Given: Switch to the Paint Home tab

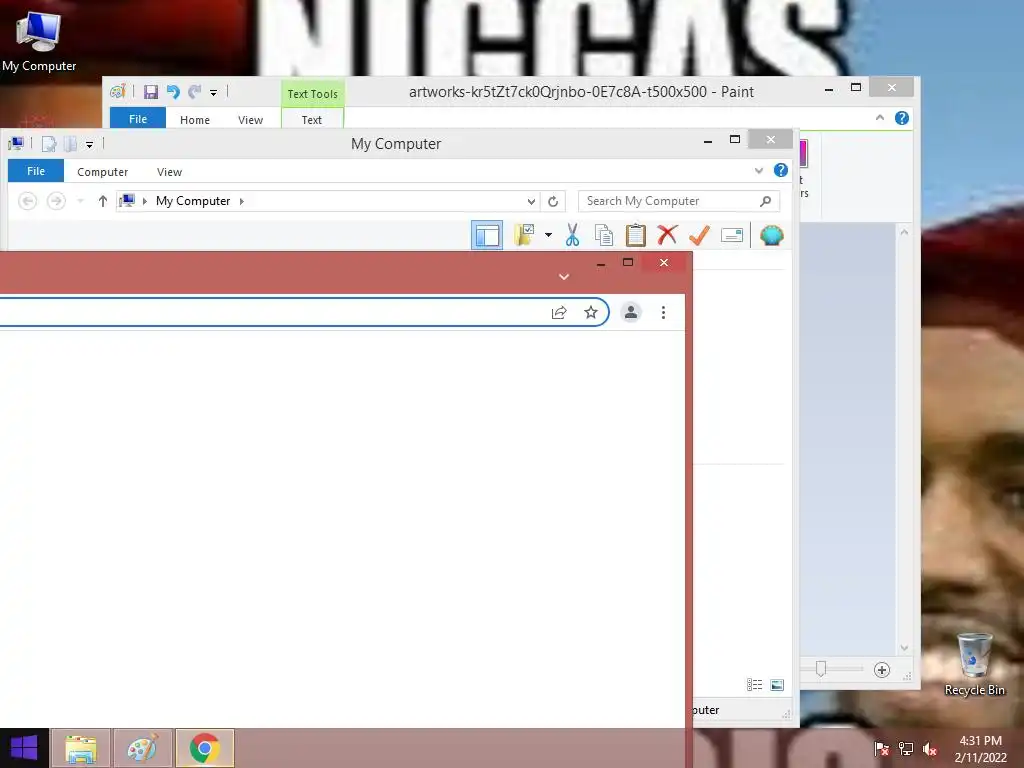Looking at the screenshot, I should 195,120.
